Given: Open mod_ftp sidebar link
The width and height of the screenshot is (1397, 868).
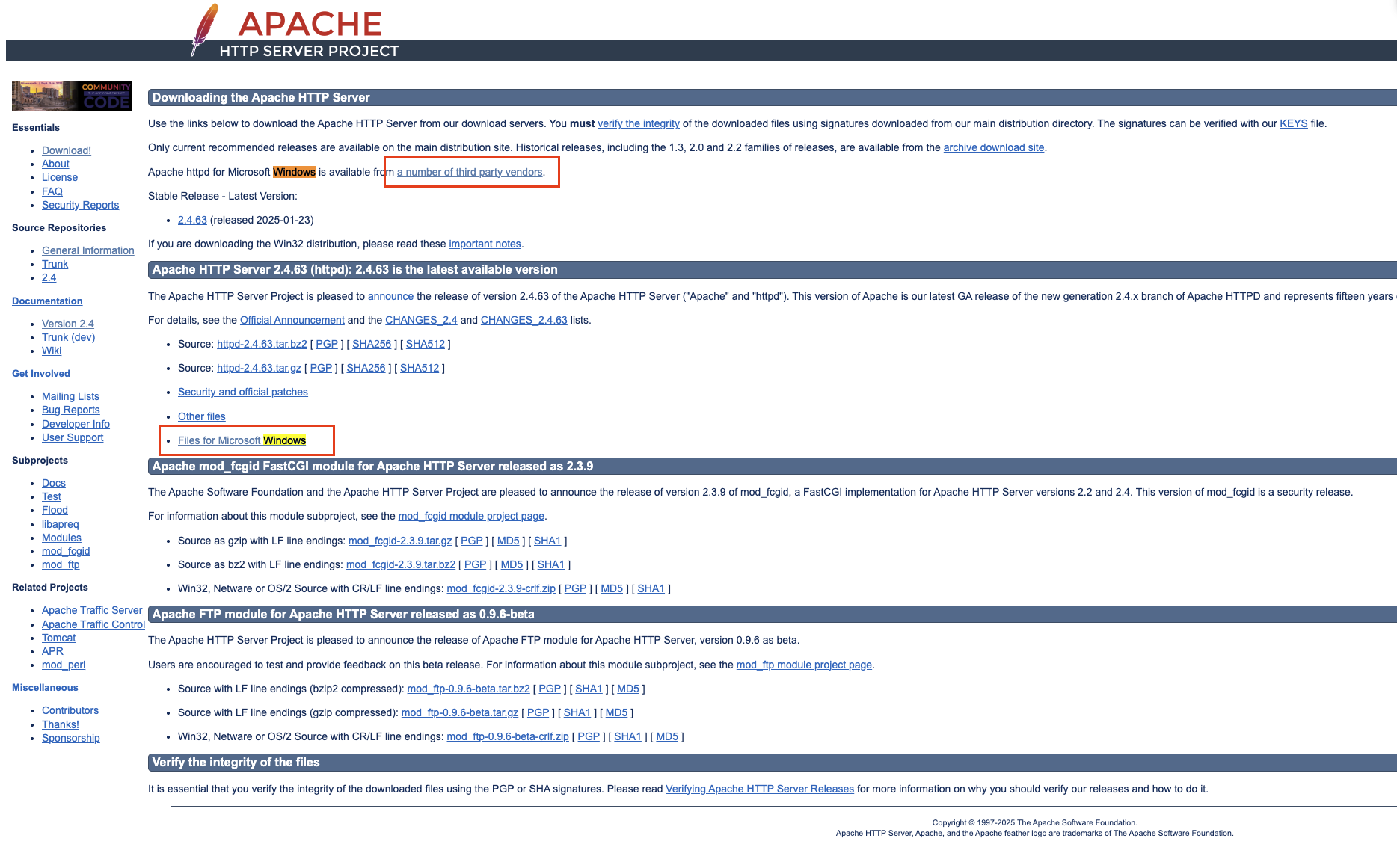Looking at the screenshot, I should tap(61, 564).
